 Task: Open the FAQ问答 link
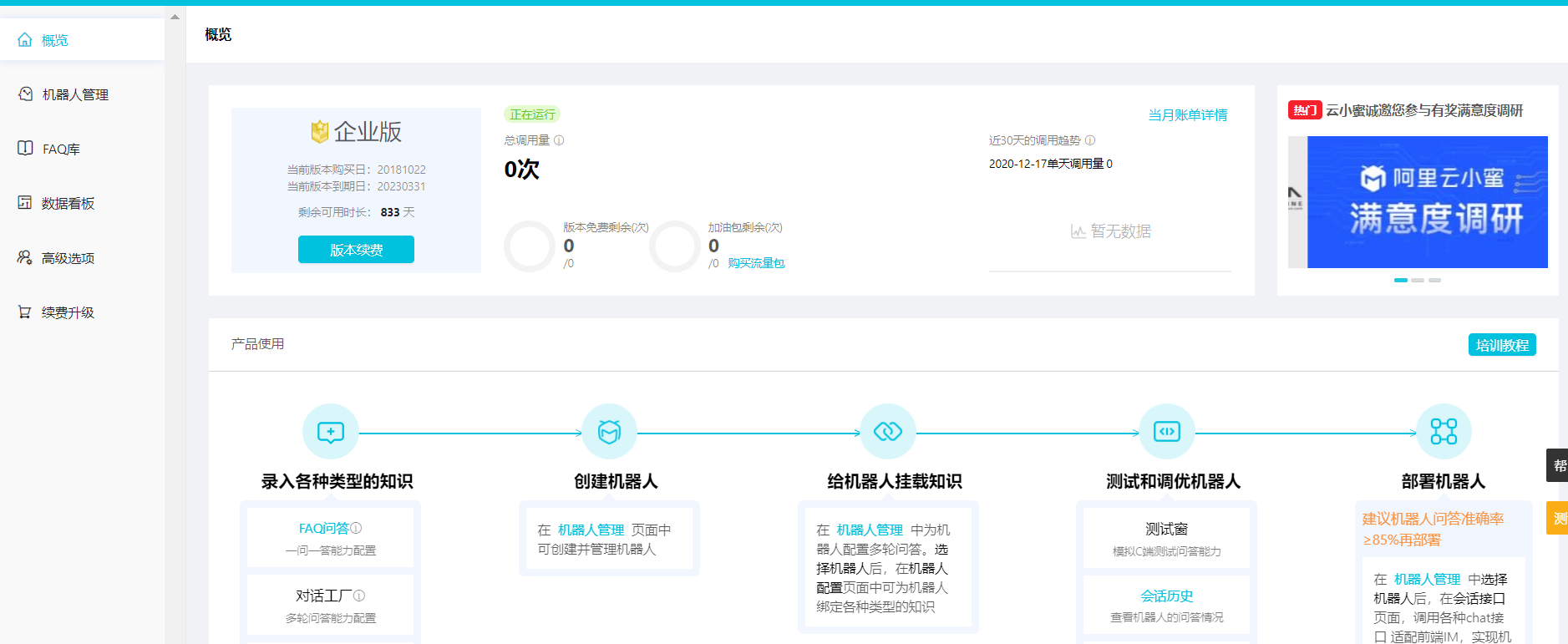click(323, 528)
